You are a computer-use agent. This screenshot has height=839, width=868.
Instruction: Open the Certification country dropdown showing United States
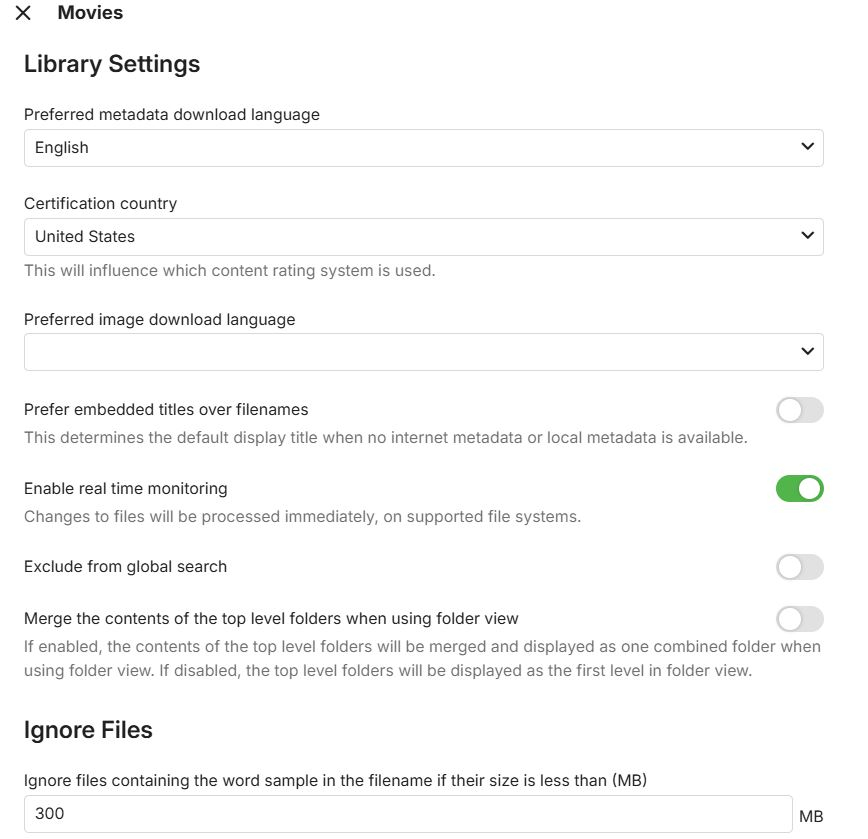(423, 237)
